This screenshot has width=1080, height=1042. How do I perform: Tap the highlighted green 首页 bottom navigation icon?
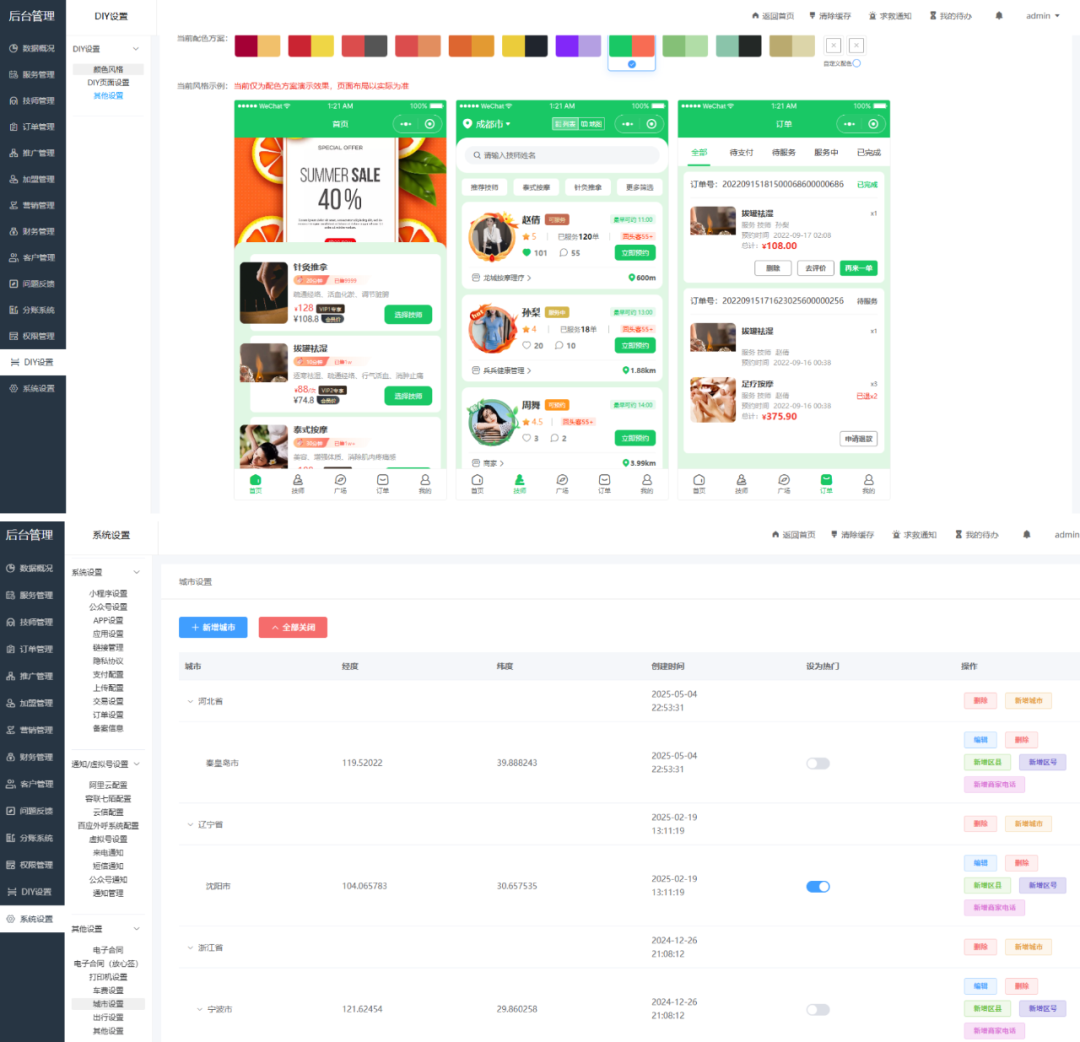255,480
